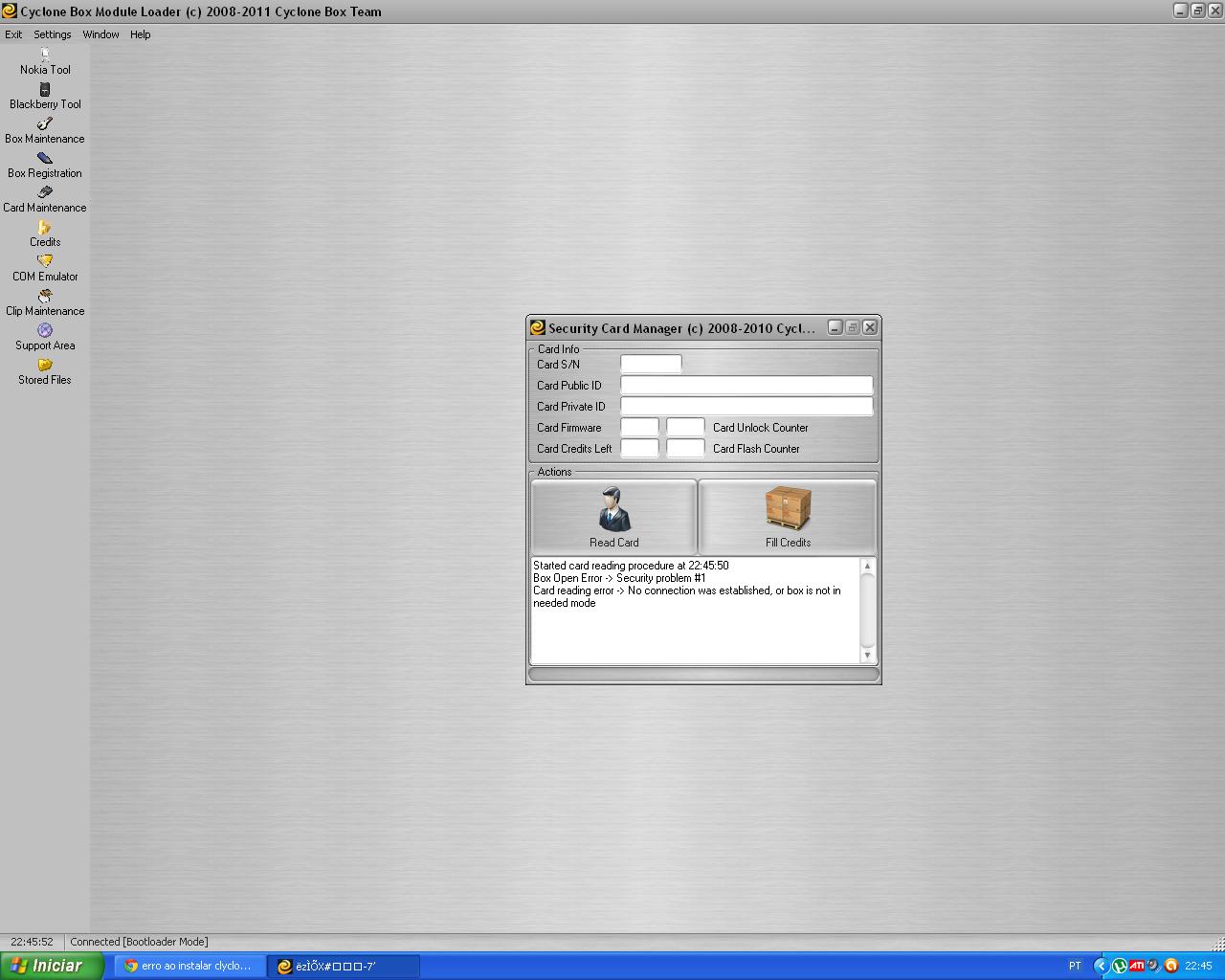Minimize the Security Card Manager window
This screenshot has height=980, width=1225.
click(x=835, y=327)
